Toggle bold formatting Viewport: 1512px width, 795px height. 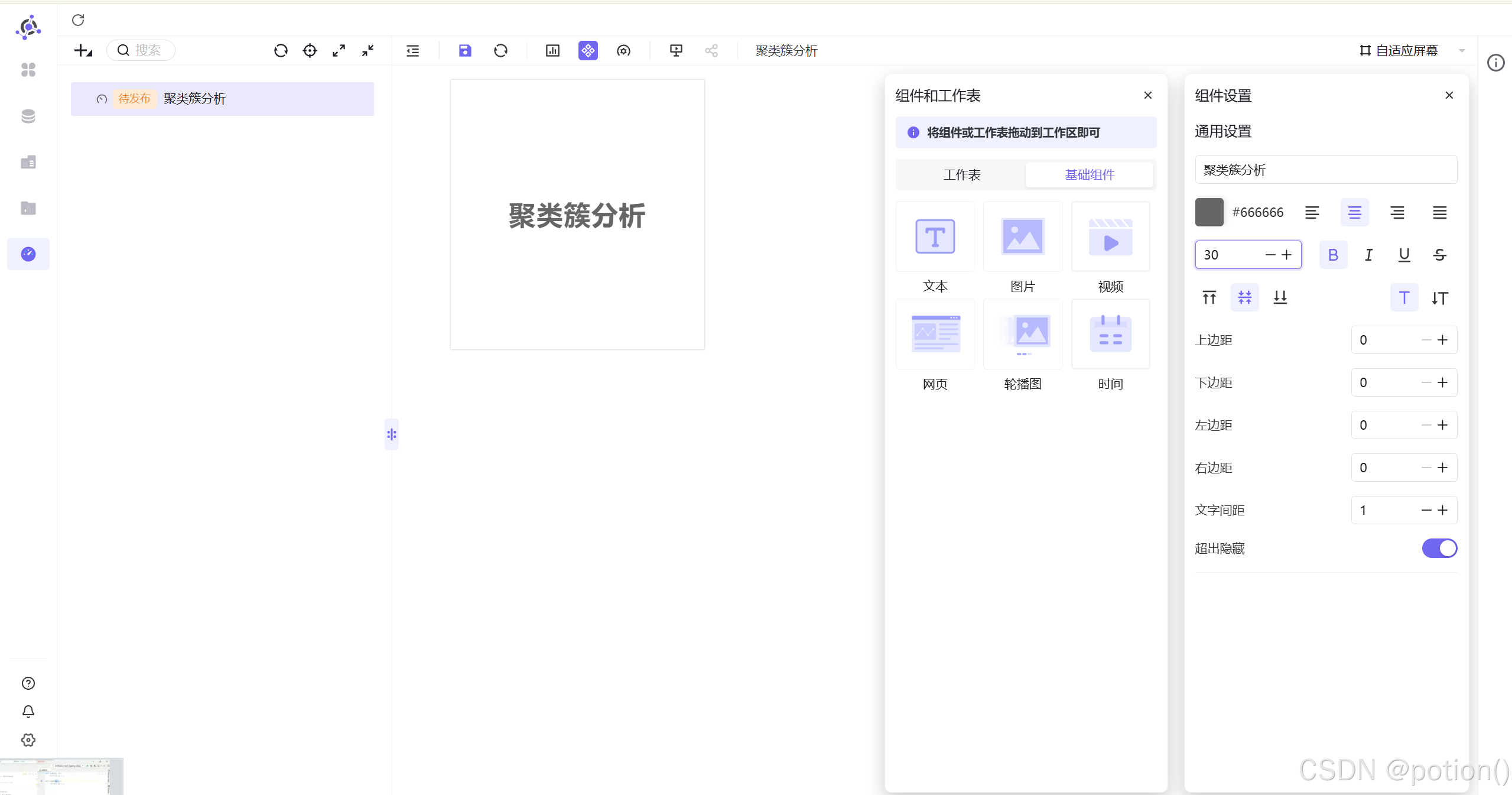pyautogui.click(x=1334, y=255)
